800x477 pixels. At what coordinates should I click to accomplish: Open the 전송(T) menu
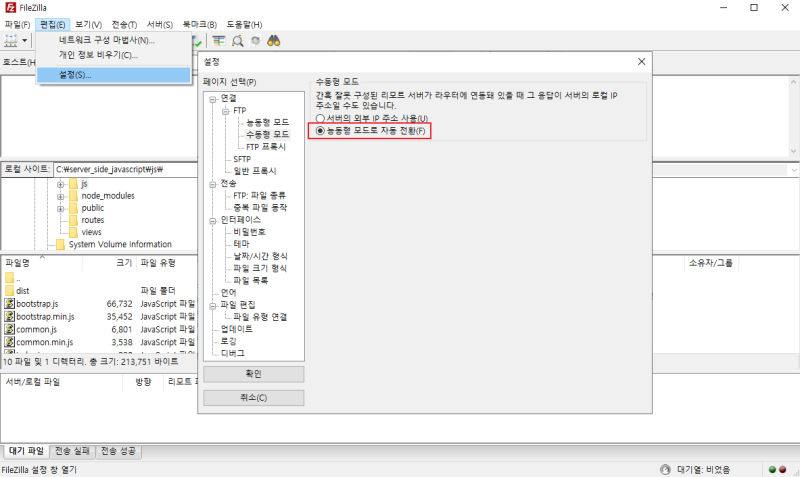point(124,24)
